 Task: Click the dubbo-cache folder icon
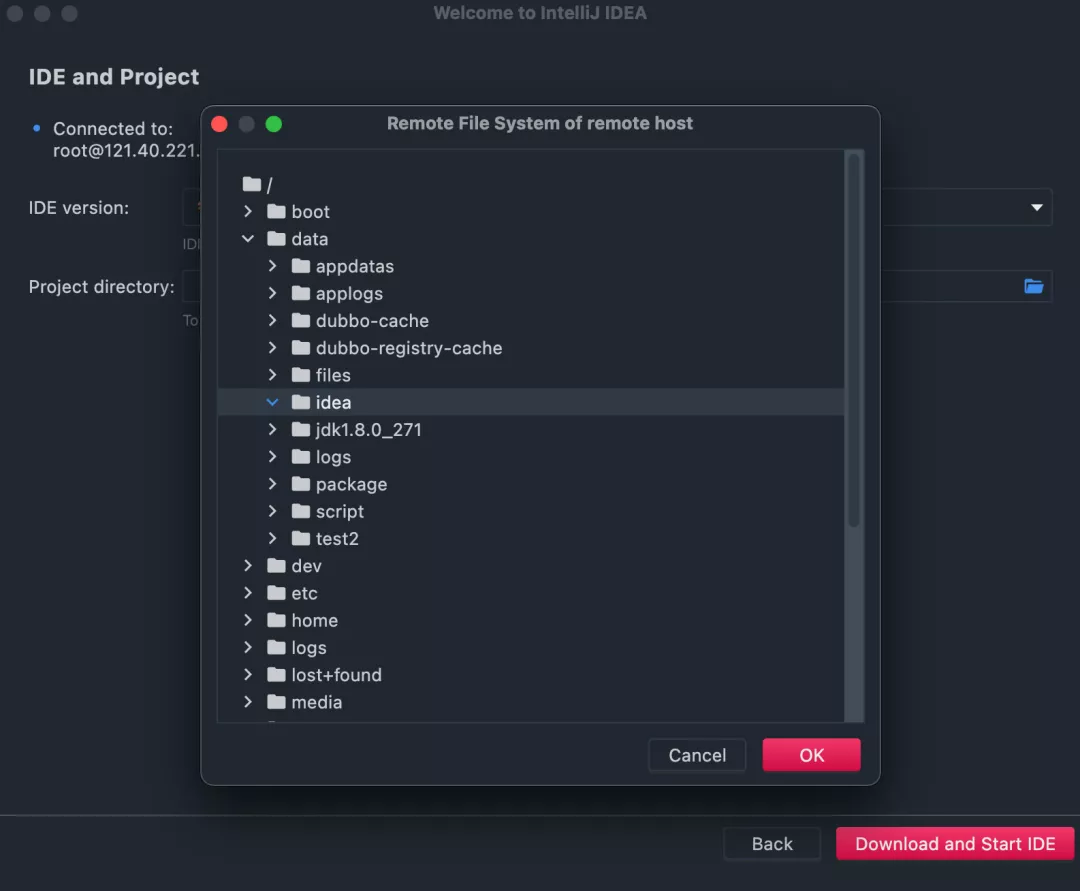click(300, 321)
